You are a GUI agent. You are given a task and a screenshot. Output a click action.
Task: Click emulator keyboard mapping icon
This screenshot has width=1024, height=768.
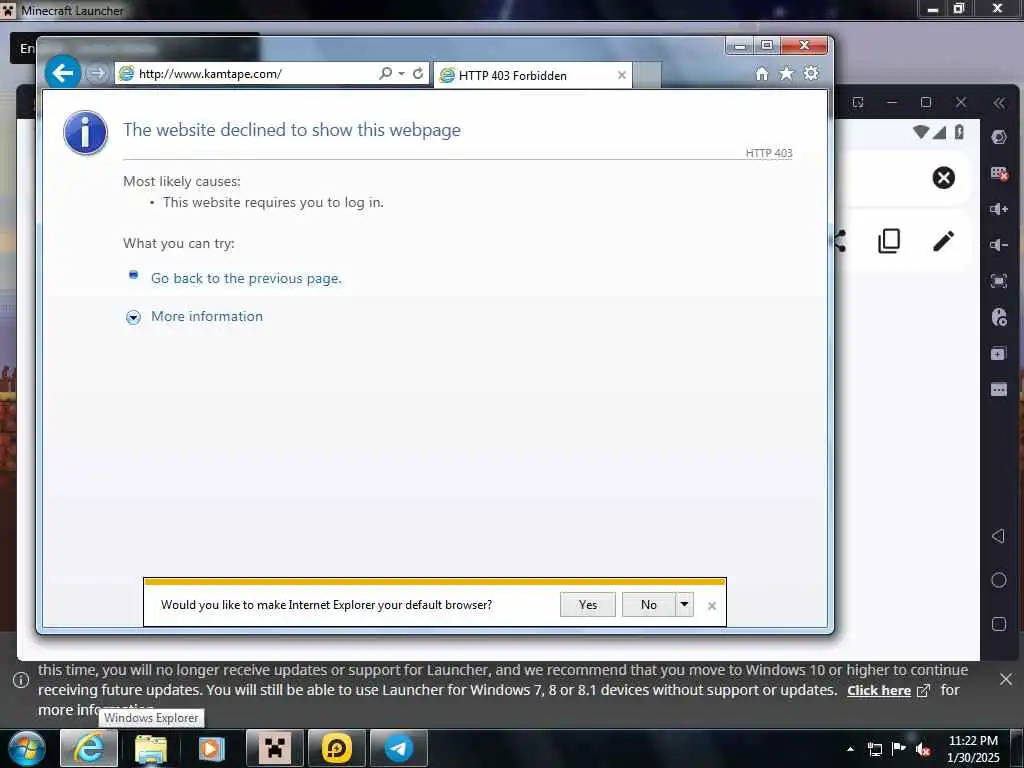999,173
